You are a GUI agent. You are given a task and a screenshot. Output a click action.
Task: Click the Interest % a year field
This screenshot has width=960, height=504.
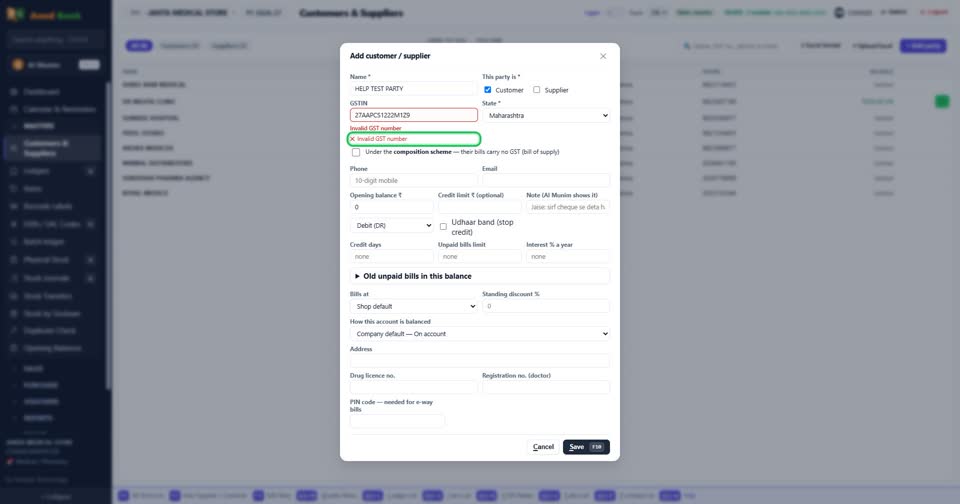point(568,257)
